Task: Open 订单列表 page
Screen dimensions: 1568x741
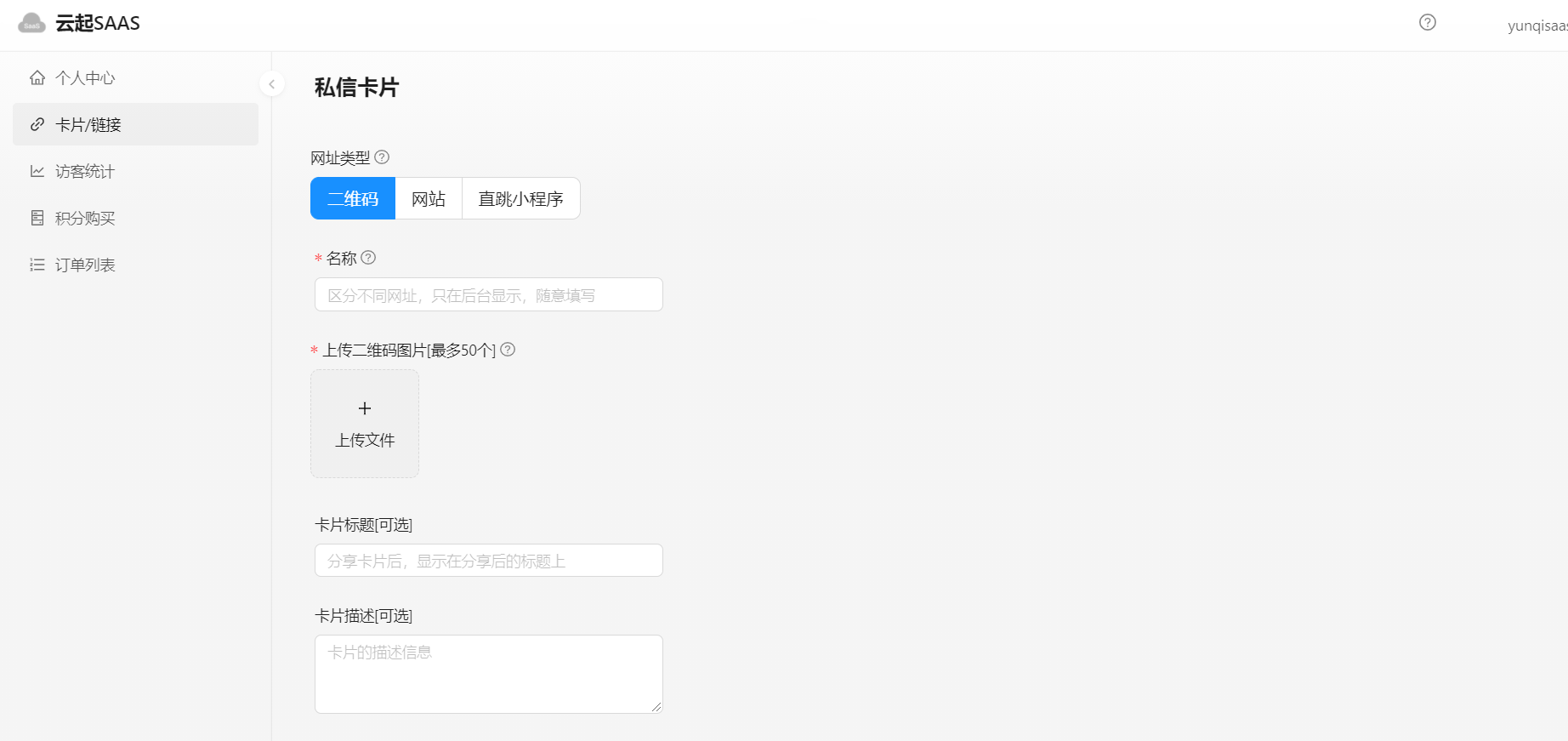Action: point(135,265)
